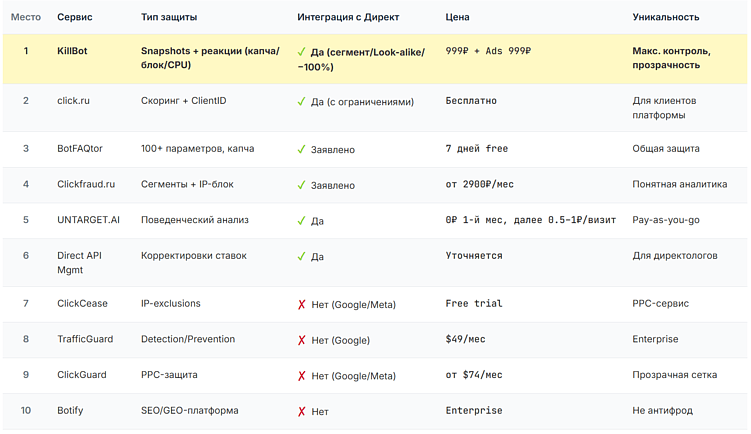Click 'SEO/GEO-платформа' cell

tap(190, 411)
